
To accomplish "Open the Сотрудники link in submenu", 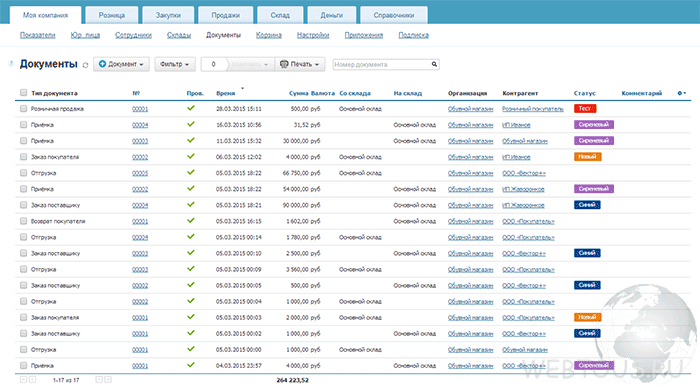I will (133, 35).
